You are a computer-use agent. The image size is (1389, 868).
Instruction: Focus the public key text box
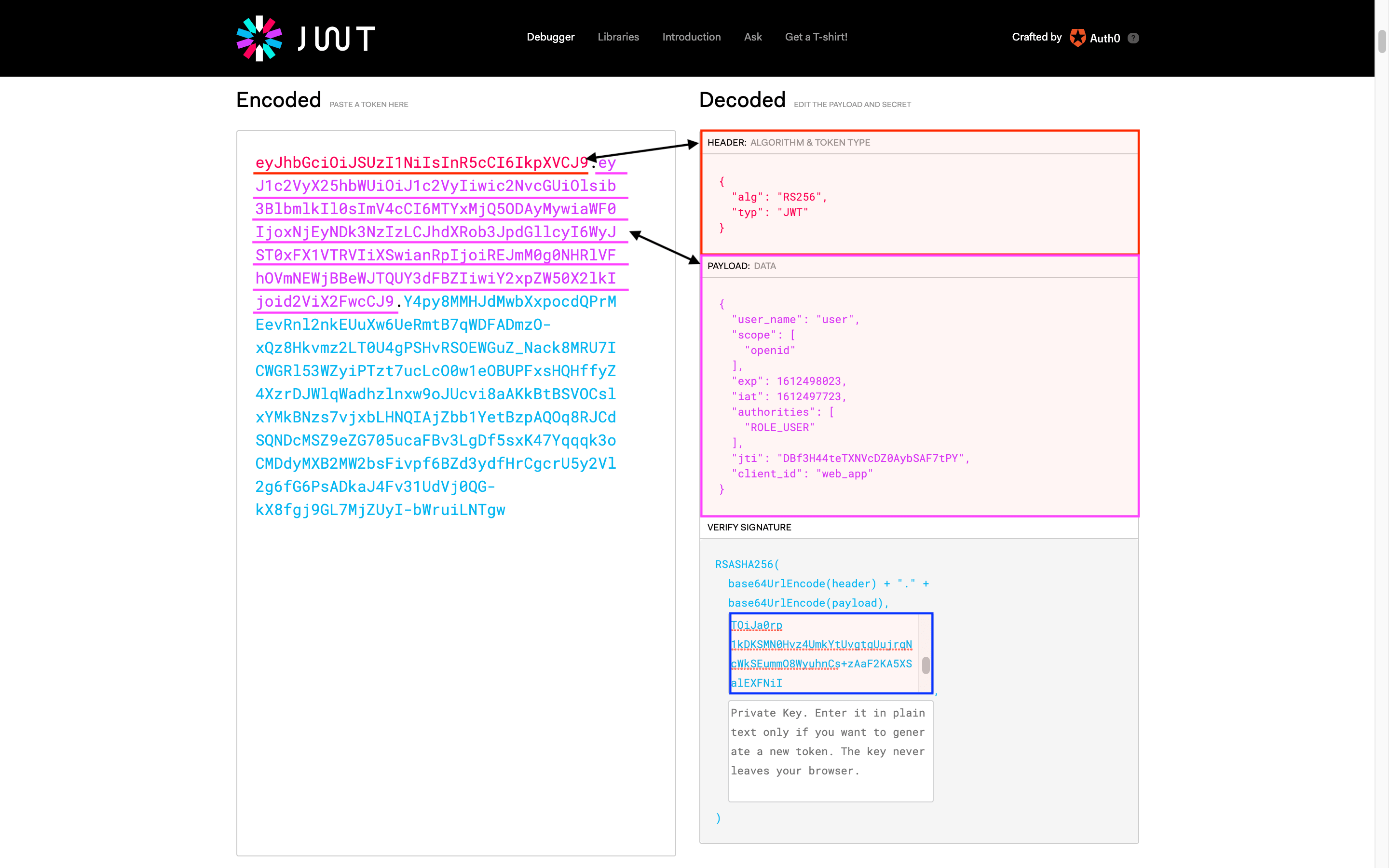click(x=831, y=653)
